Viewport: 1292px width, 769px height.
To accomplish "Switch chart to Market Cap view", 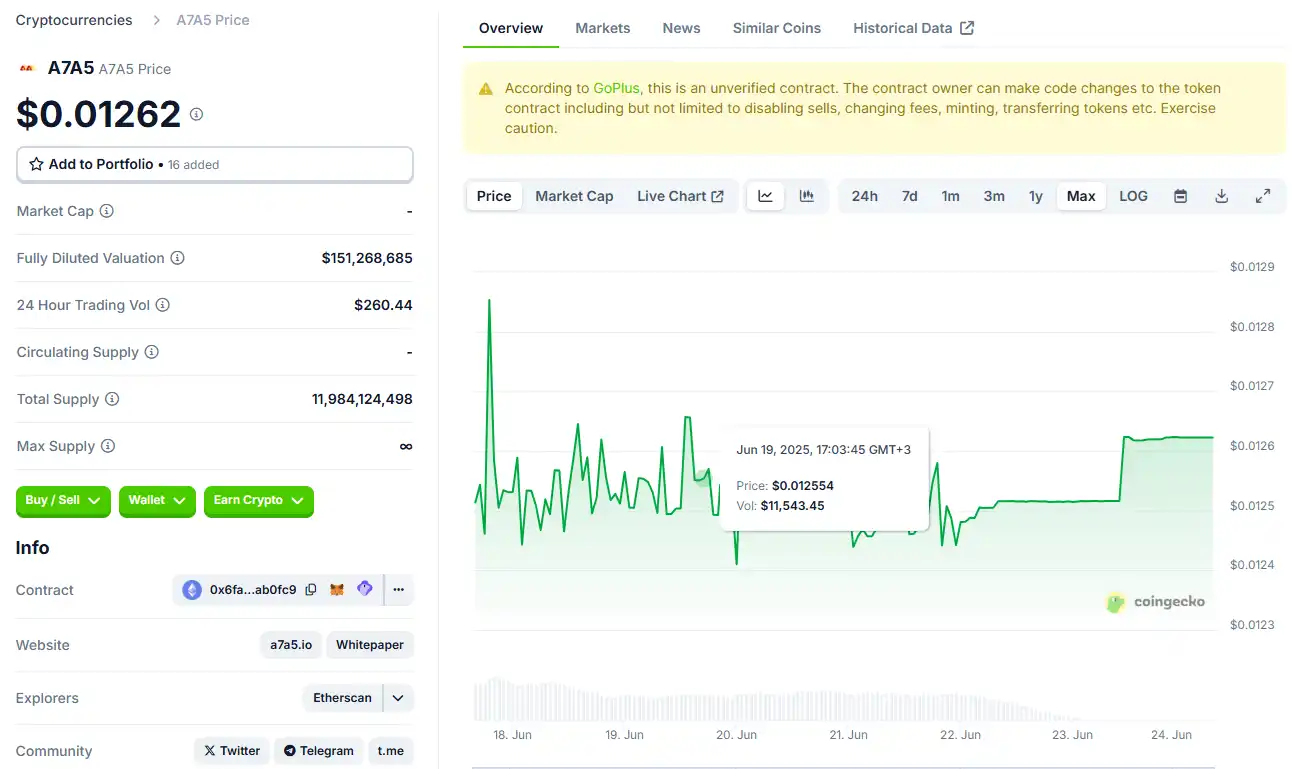I will (574, 195).
